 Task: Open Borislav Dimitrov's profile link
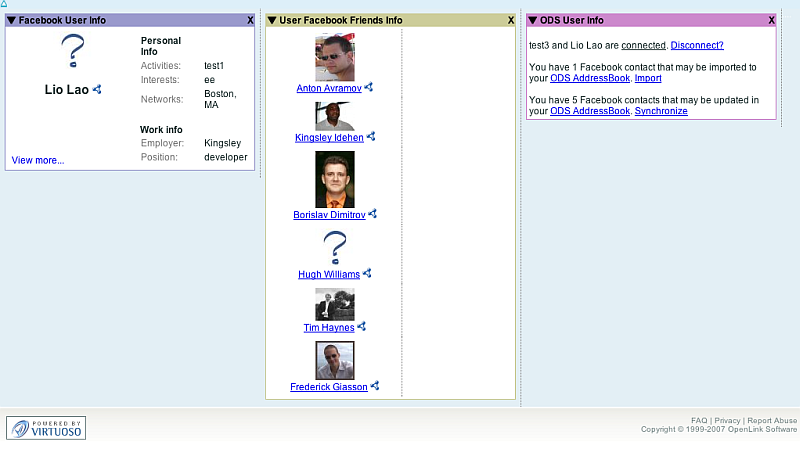[x=329, y=215]
